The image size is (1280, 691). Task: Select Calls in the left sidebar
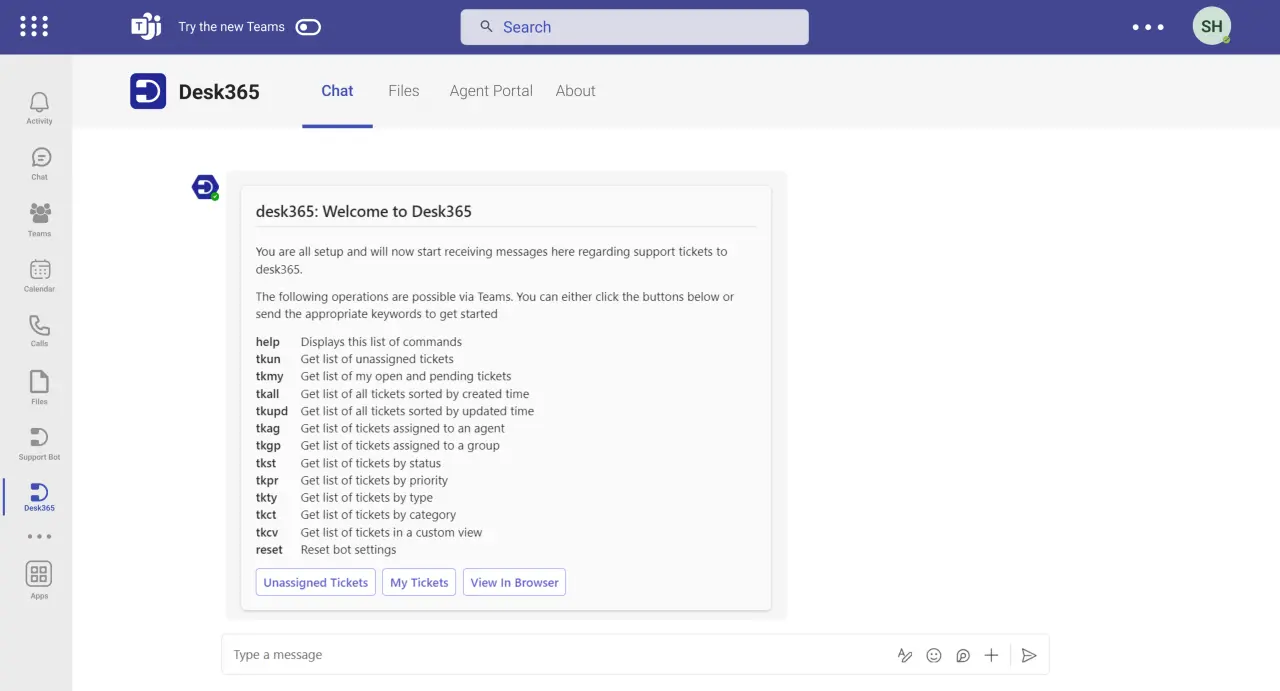pyautogui.click(x=38, y=330)
